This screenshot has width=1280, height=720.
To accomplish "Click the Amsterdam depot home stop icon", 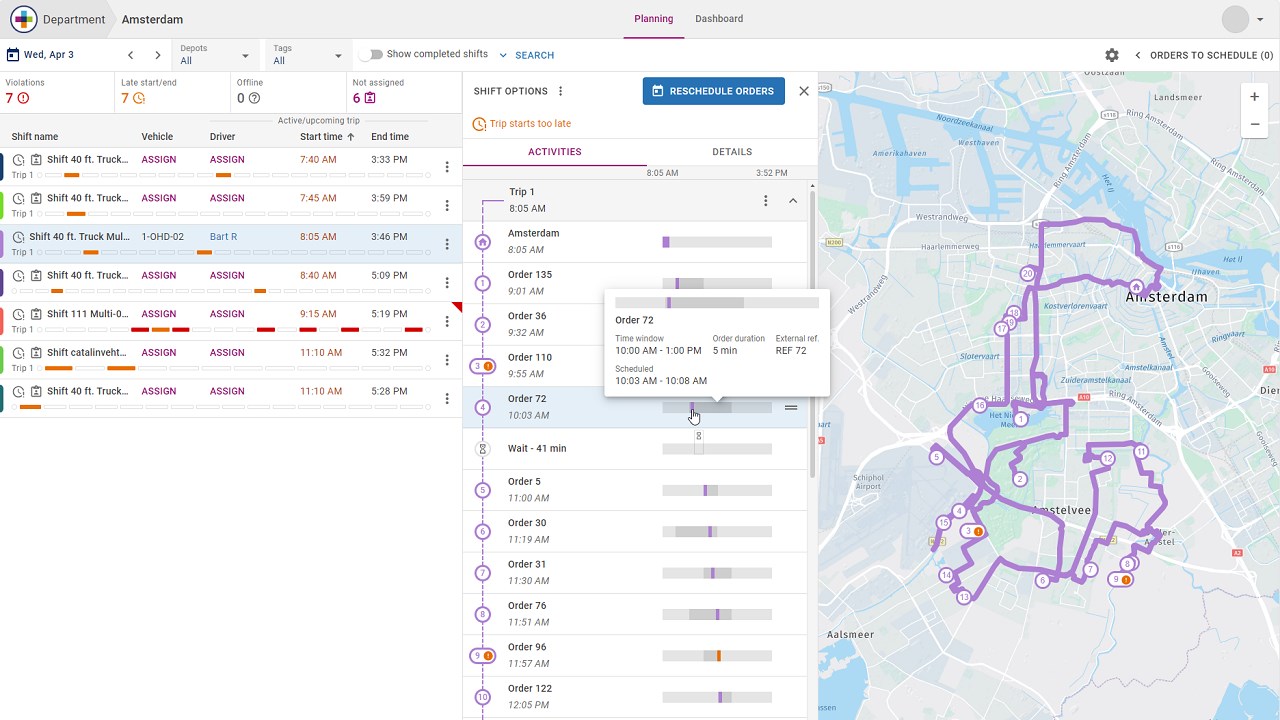I will tap(483, 242).
